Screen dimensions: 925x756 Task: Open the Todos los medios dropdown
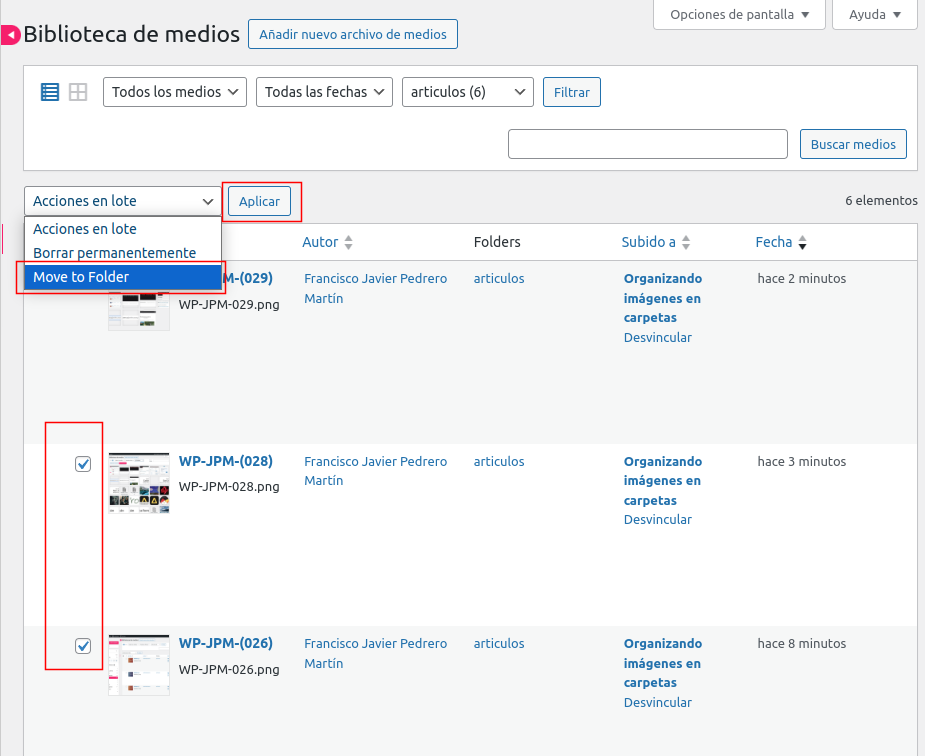click(x=175, y=92)
